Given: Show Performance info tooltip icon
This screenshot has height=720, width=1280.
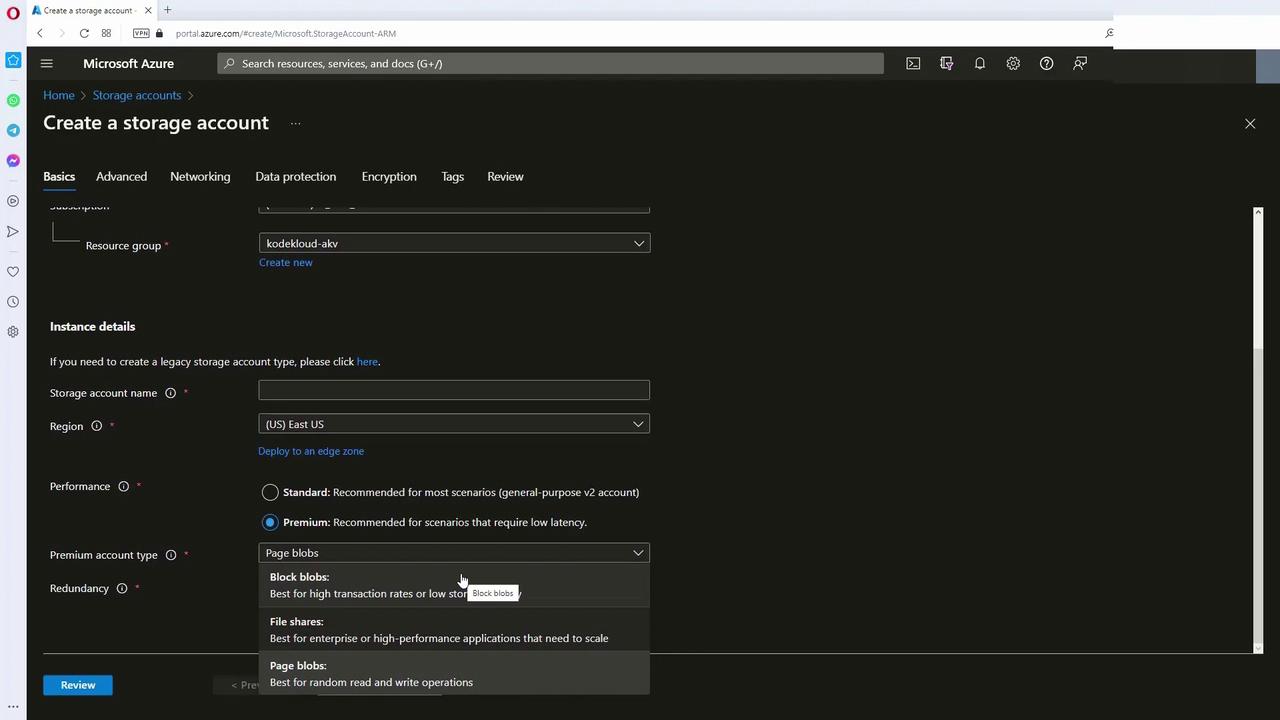Looking at the screenshot, I should click(x=124, y=486).
